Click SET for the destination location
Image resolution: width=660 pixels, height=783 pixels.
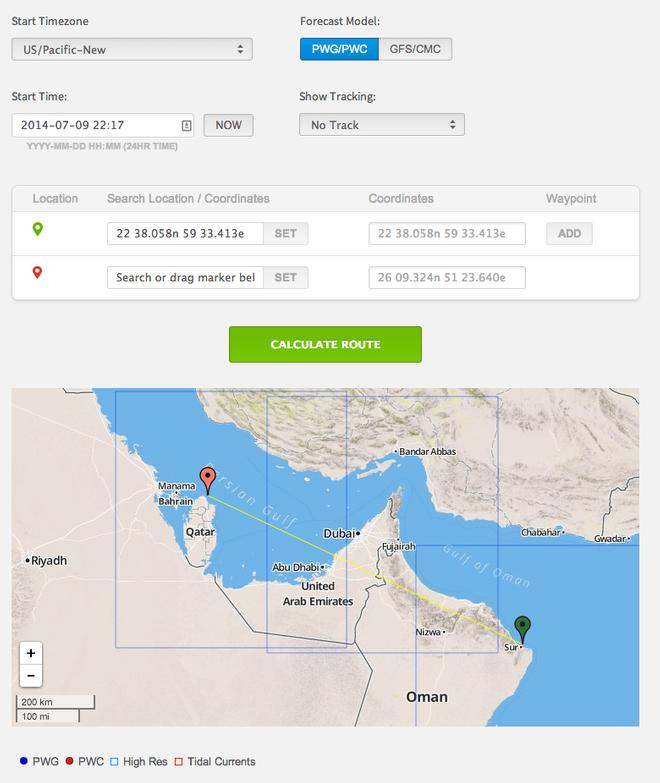click(x=286, y=278)
